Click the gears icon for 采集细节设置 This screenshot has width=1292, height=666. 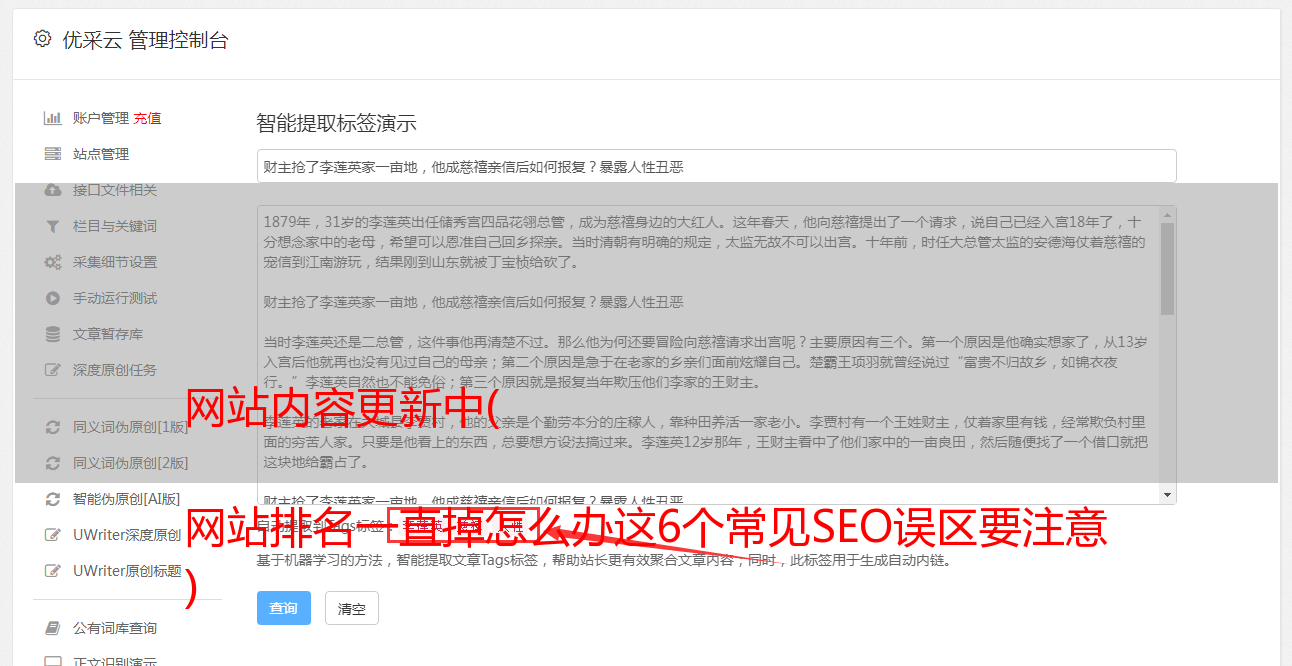53,262
